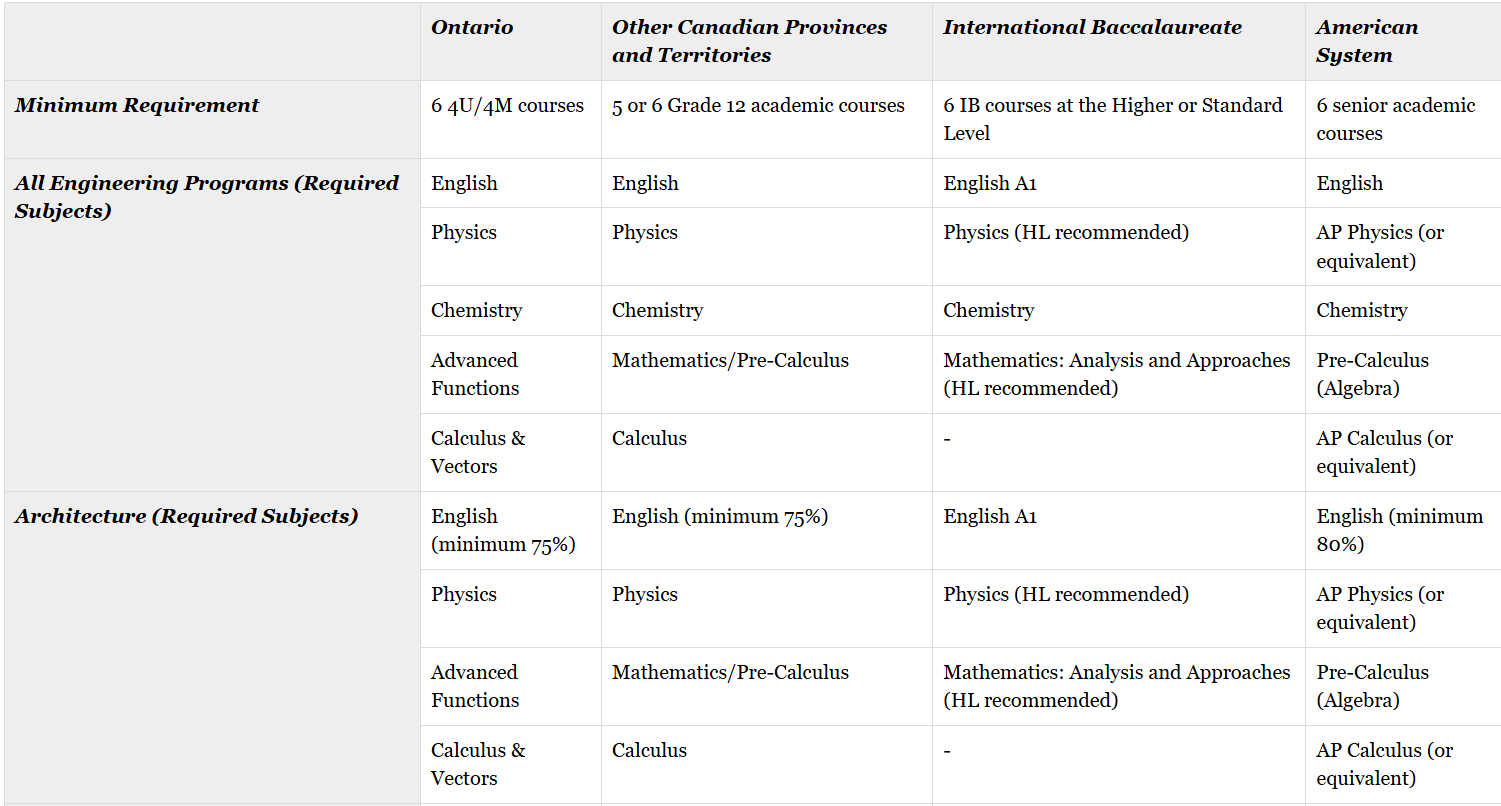The width and height of the screenshot is (1501, 806).
Task: Click the Ontario column header
Action: 472,28
